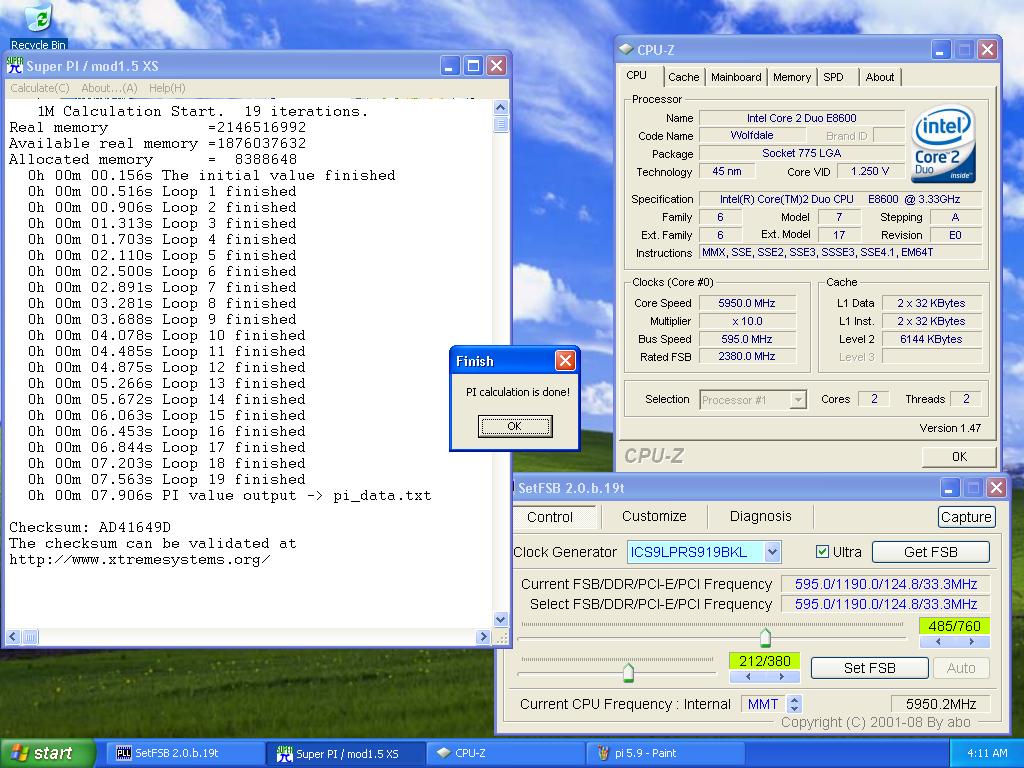Open the Windows start menu
This screenshot has height=768, width=1024.
(x=46, y=753)
